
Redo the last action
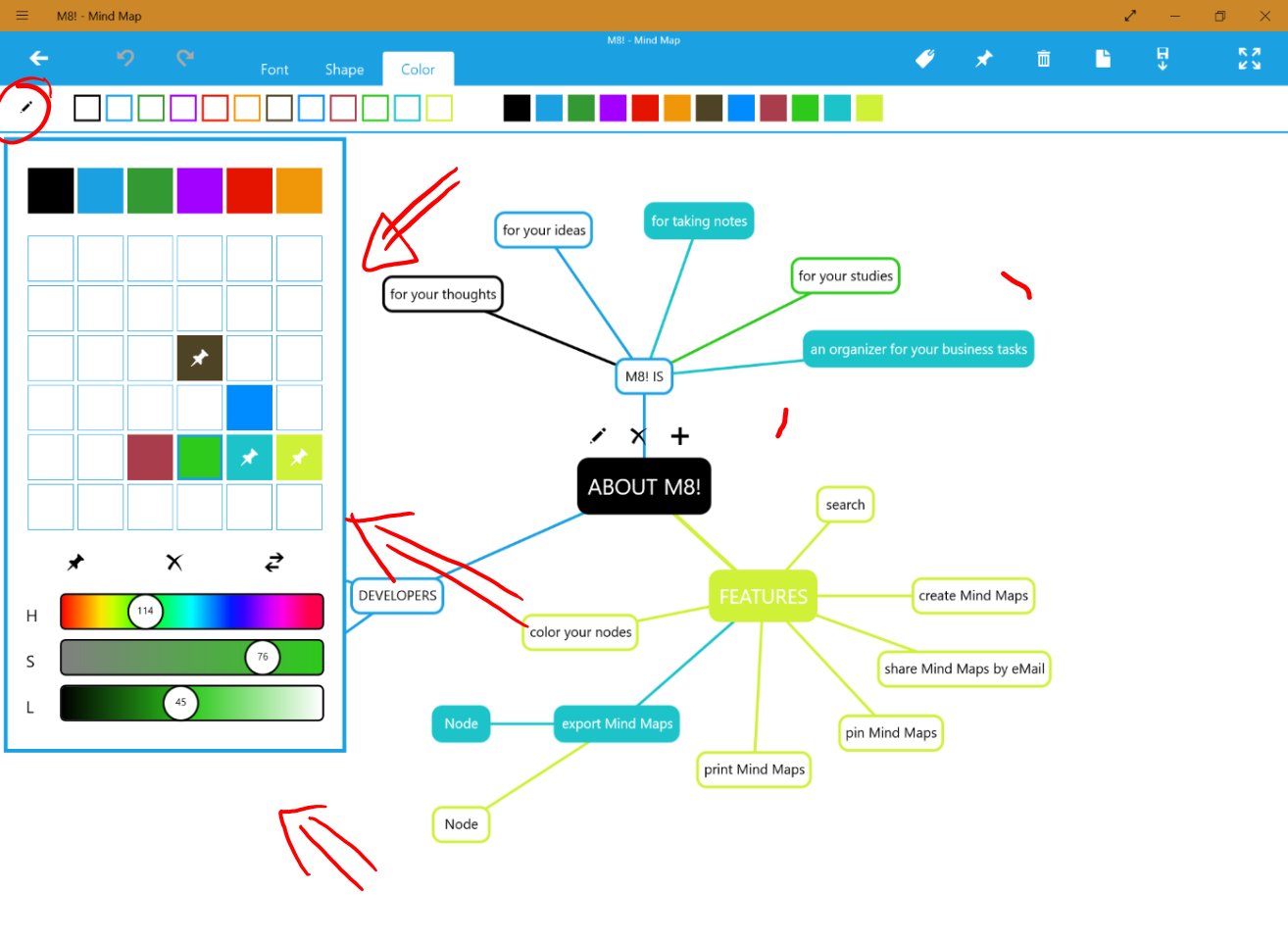click(x=184, y=59)
